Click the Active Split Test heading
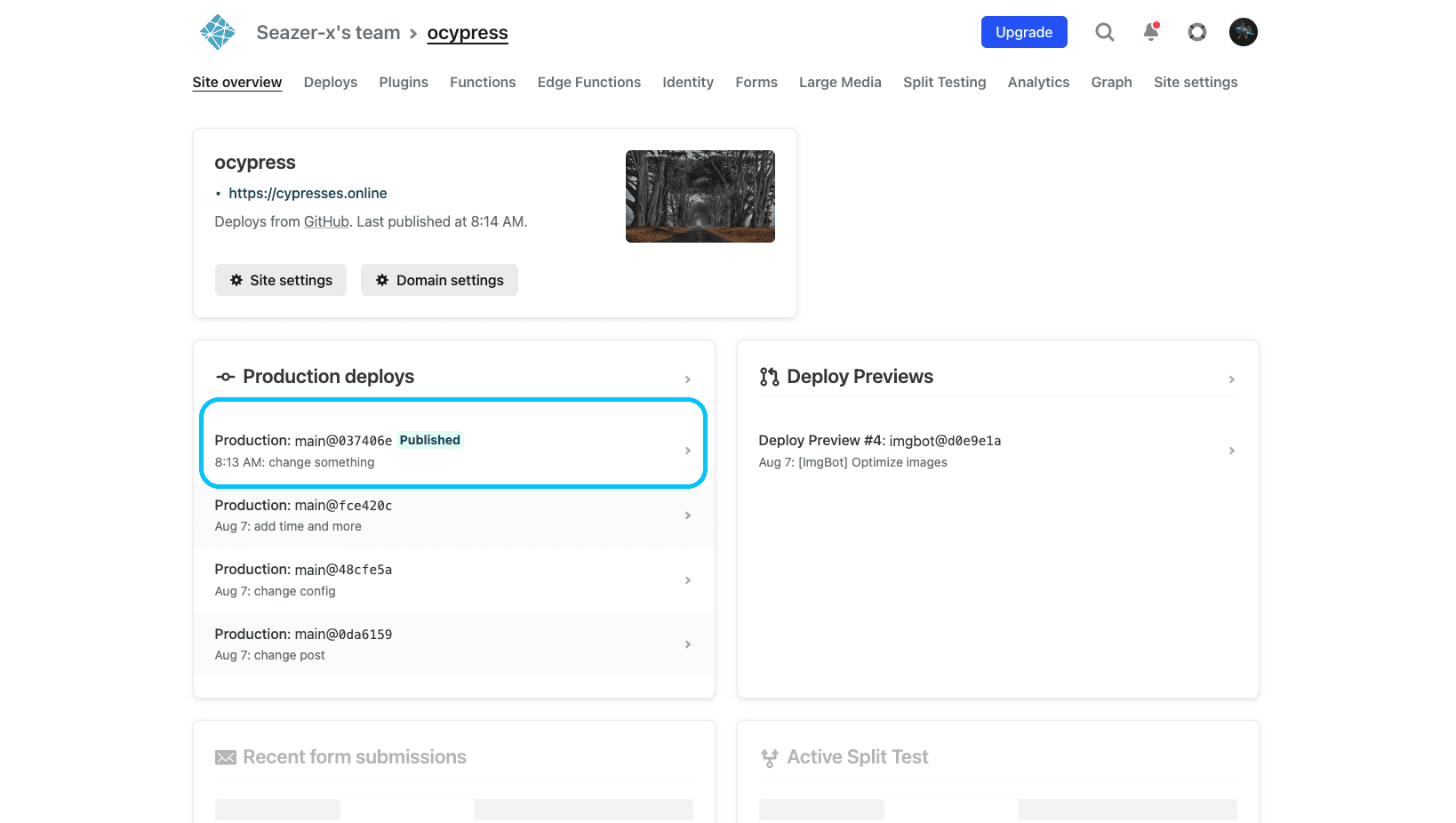The width and height of the screenshot is (1456, 823). pyautogui.click(x=858, y=757)
